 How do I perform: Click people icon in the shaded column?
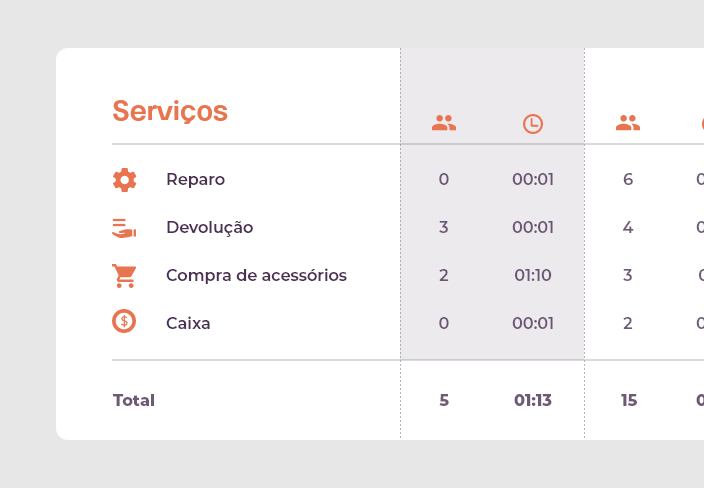click(x=444, y=123)
